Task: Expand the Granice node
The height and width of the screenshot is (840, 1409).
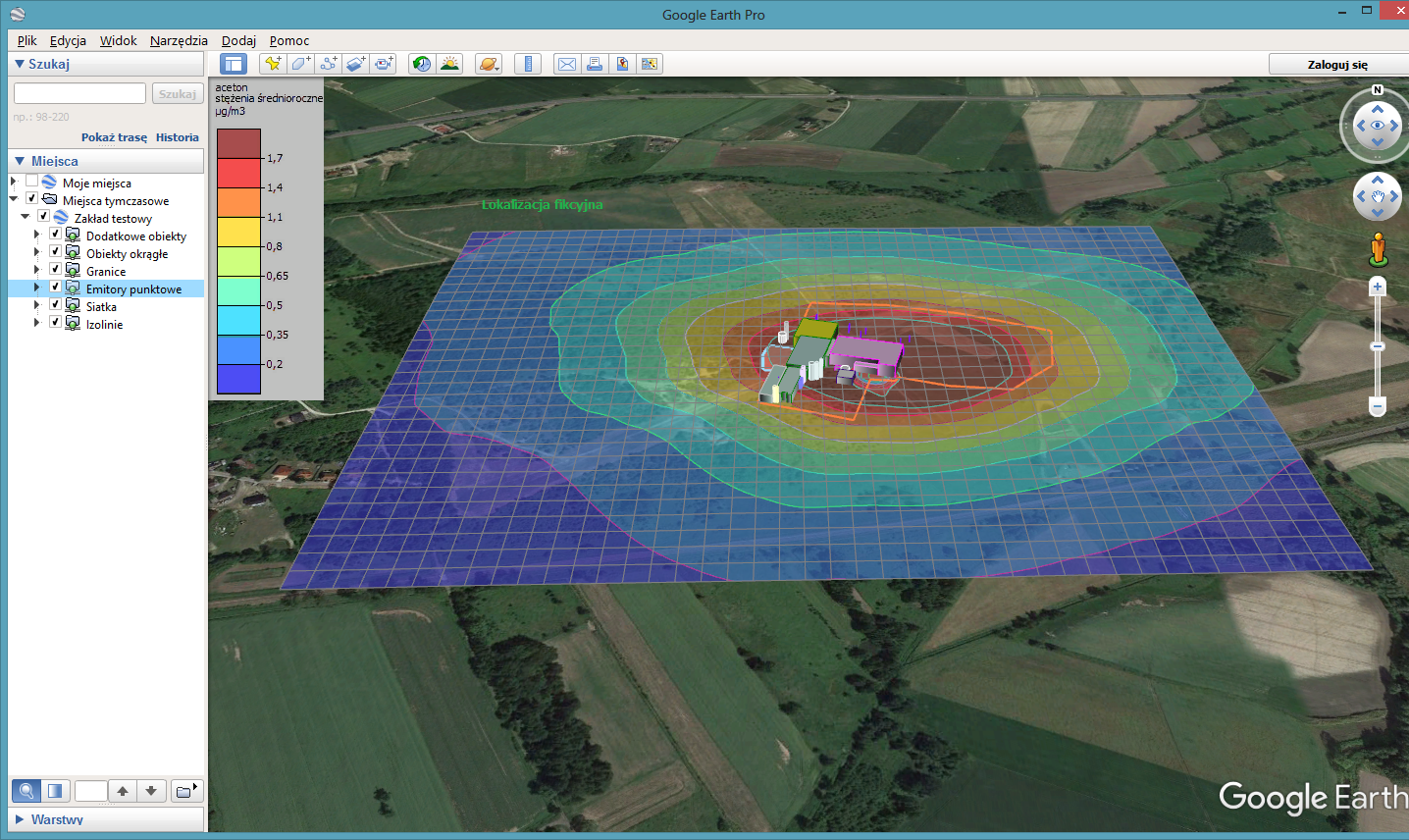Action: point(37,270)
